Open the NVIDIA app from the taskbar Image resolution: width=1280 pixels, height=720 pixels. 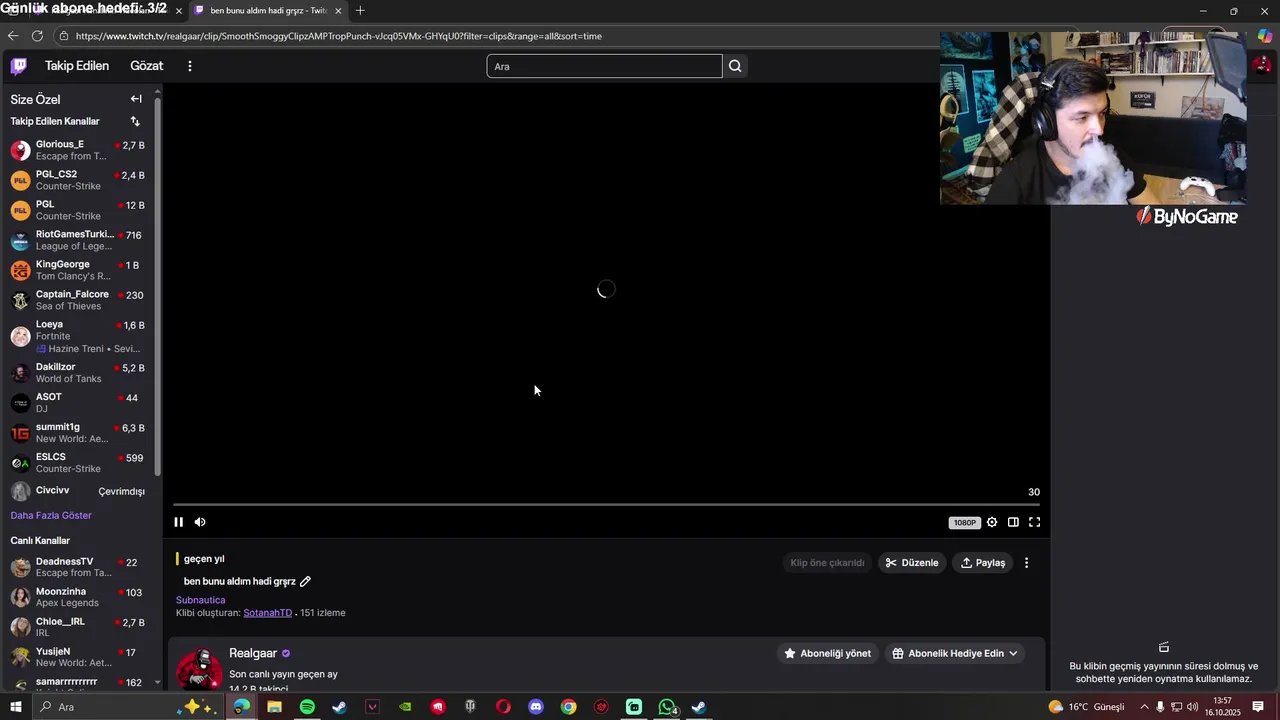point(405,707)
